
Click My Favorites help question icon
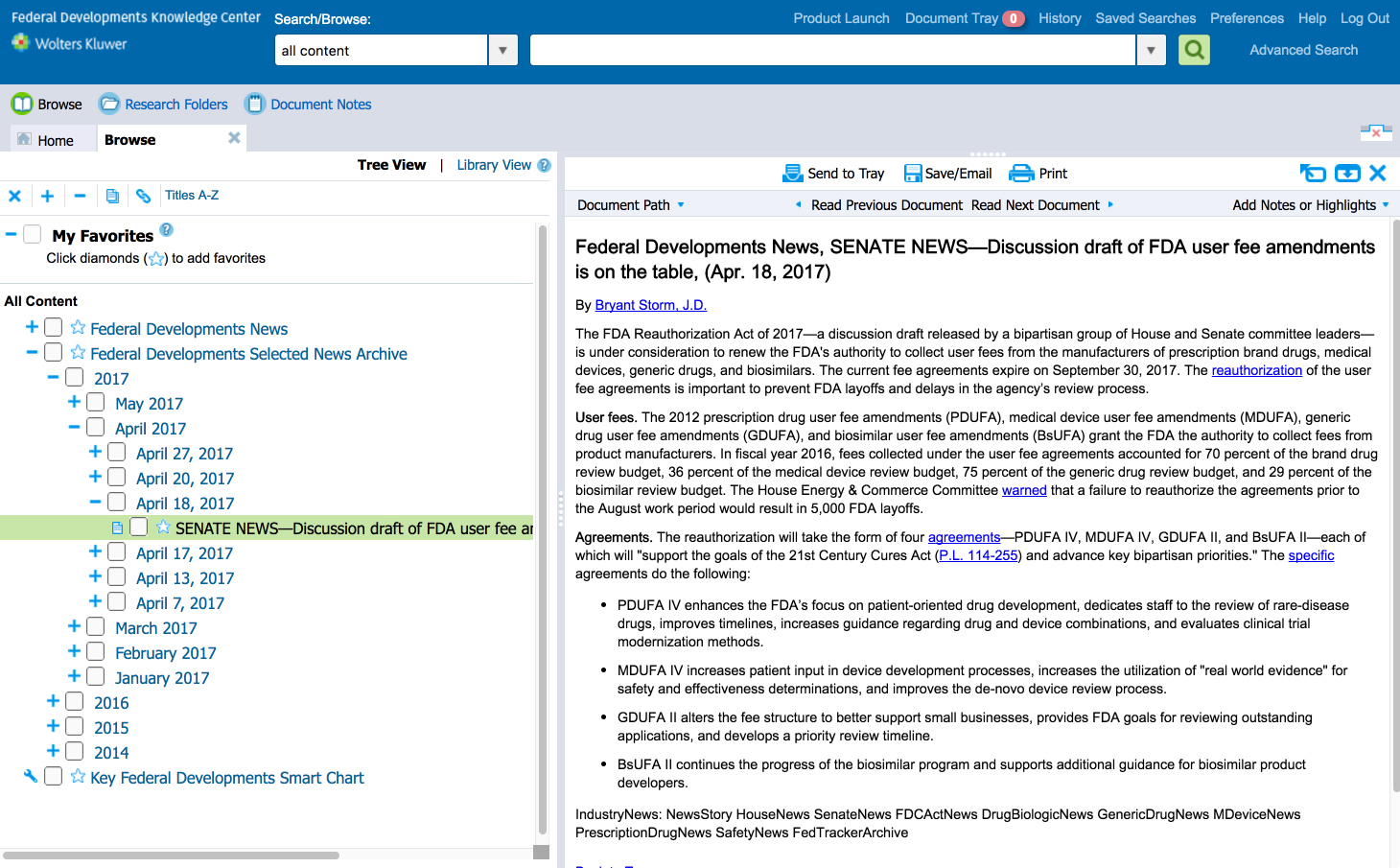point(166,229)
